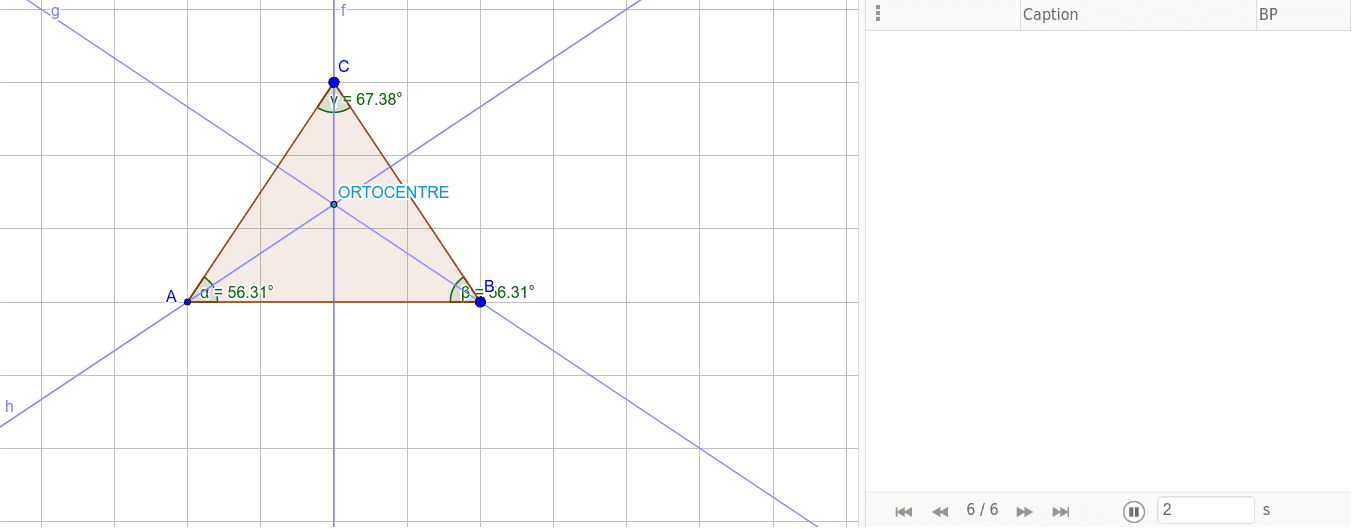
Task: Click the step counter 6 / 6
Action: (982, 510)
